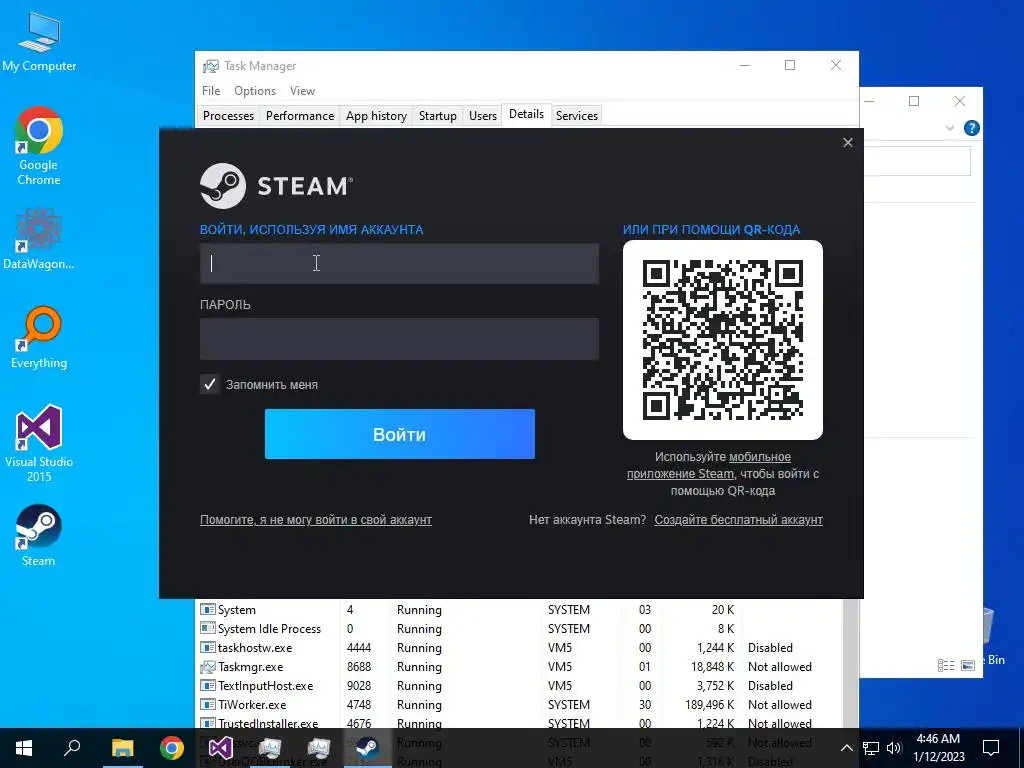Select the System Idle Process row
The image size is (1024, 768).
[519, 628]
